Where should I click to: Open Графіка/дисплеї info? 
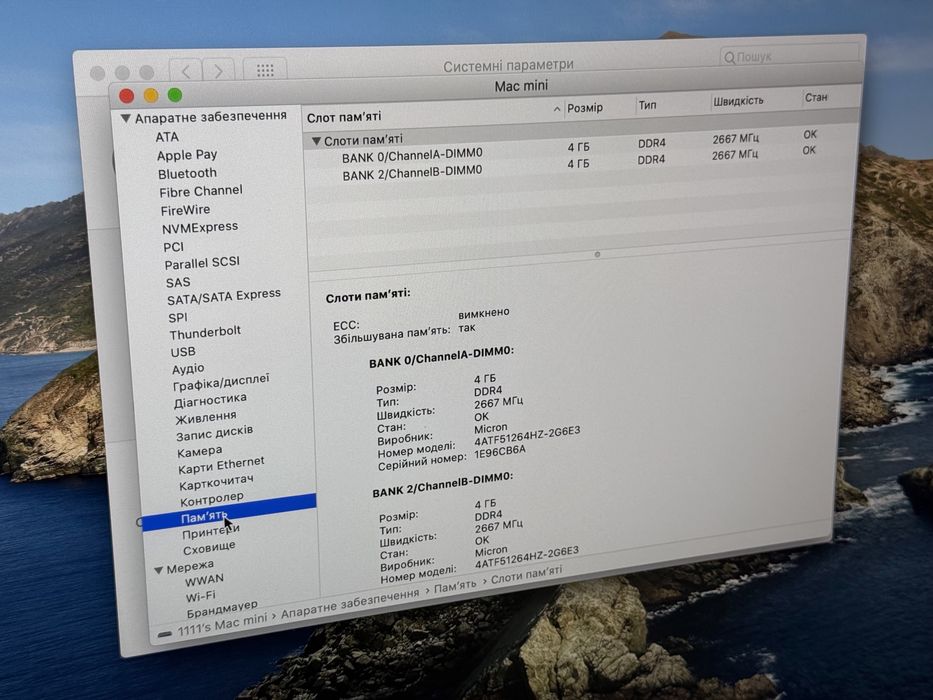[221, 382]
